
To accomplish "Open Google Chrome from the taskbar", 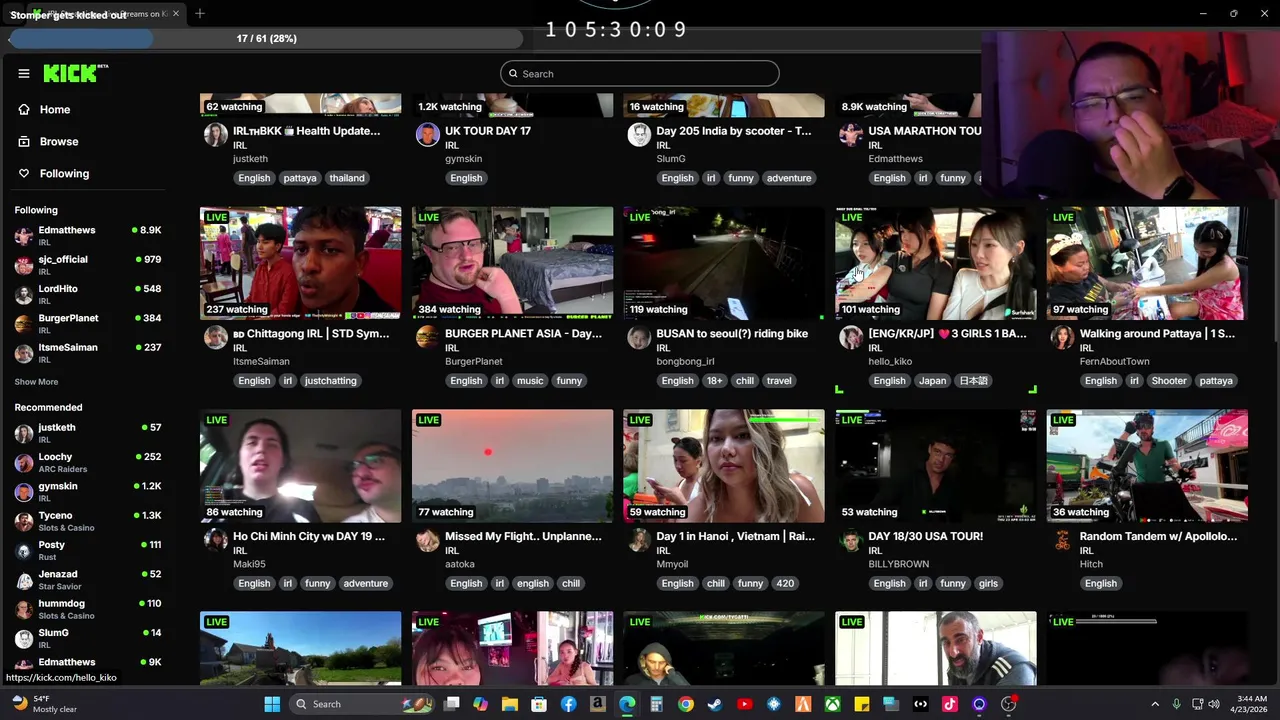I will pos(685,704).
